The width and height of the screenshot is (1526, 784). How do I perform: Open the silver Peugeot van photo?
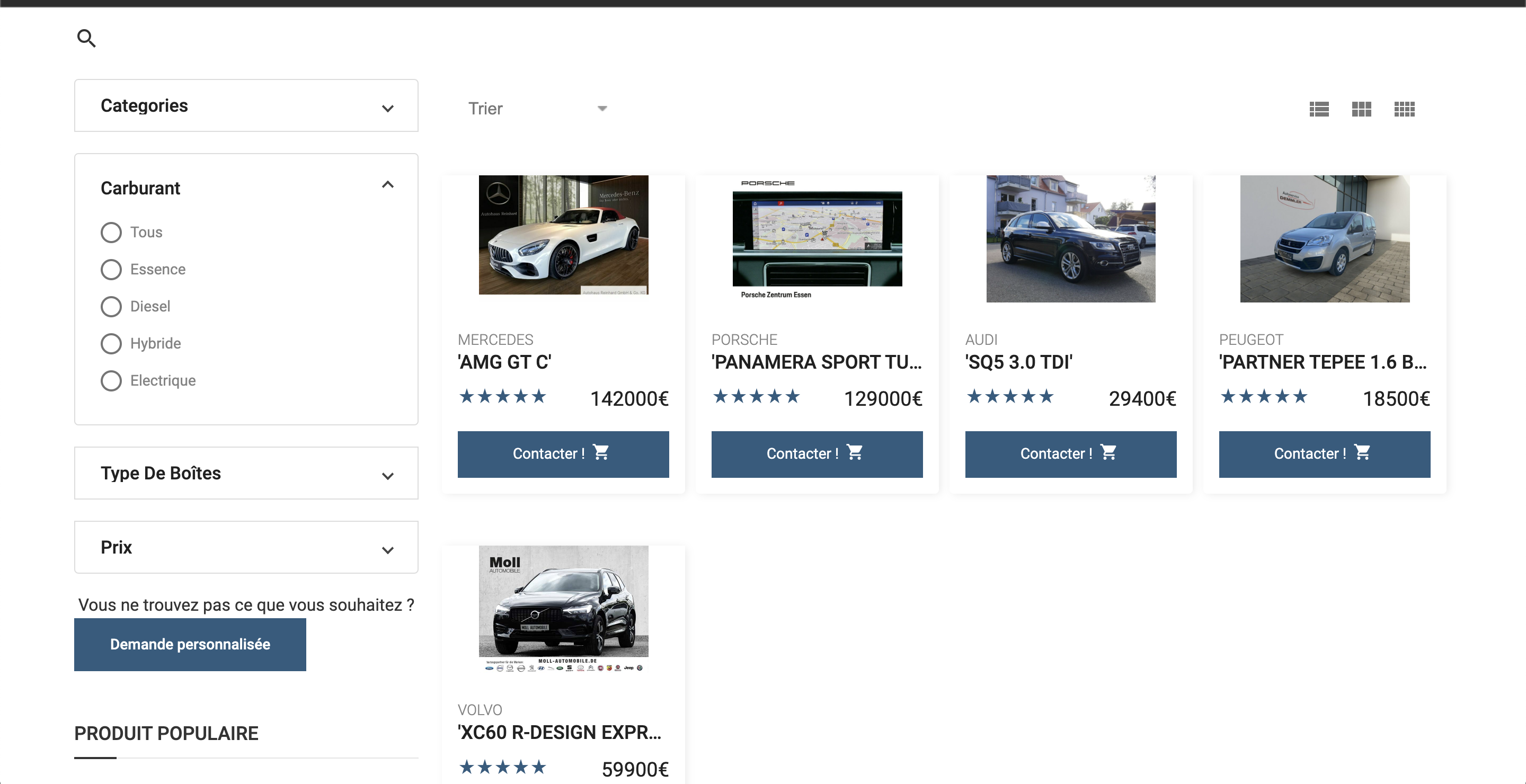click(1325, 238)
